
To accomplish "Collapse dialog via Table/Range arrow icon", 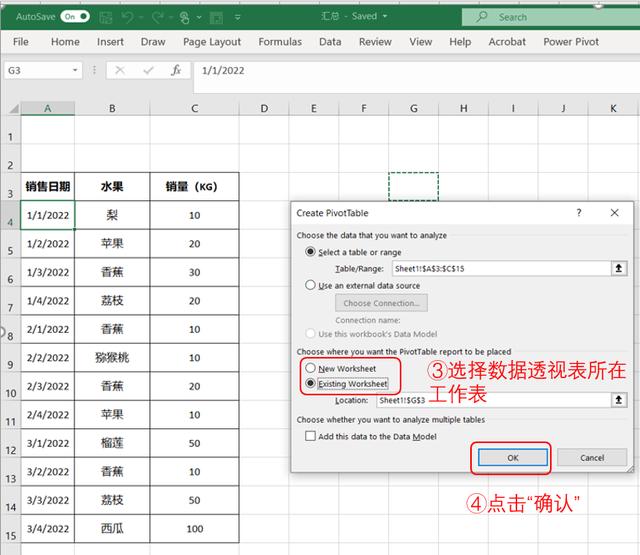I will pyautogui.click(x=619, y=269).
